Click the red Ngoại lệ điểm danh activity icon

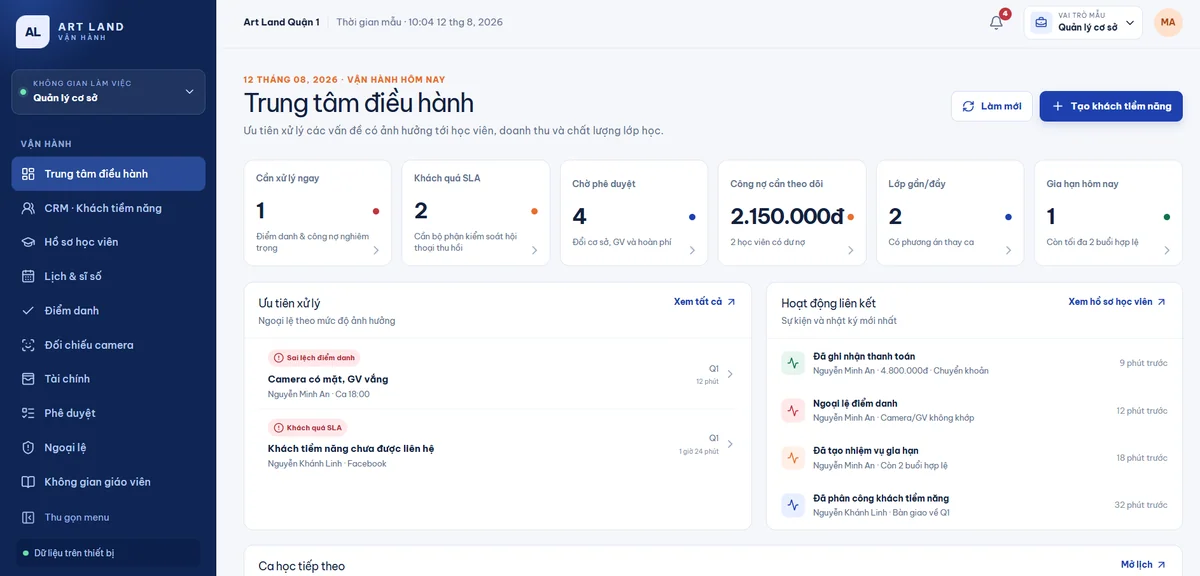pos(793,410)
